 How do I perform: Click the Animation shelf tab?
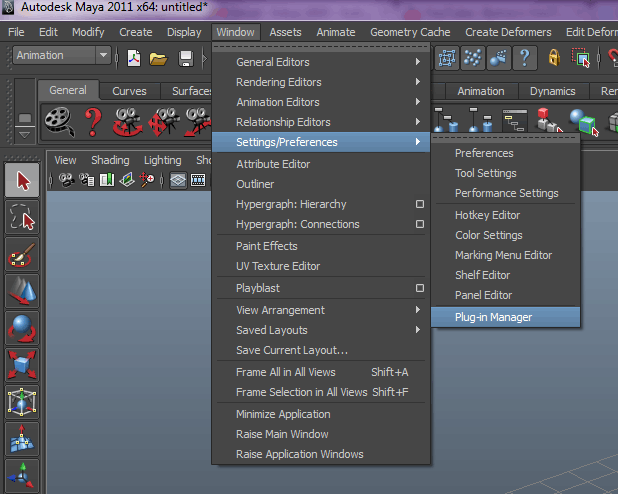[x=481, y=91]
